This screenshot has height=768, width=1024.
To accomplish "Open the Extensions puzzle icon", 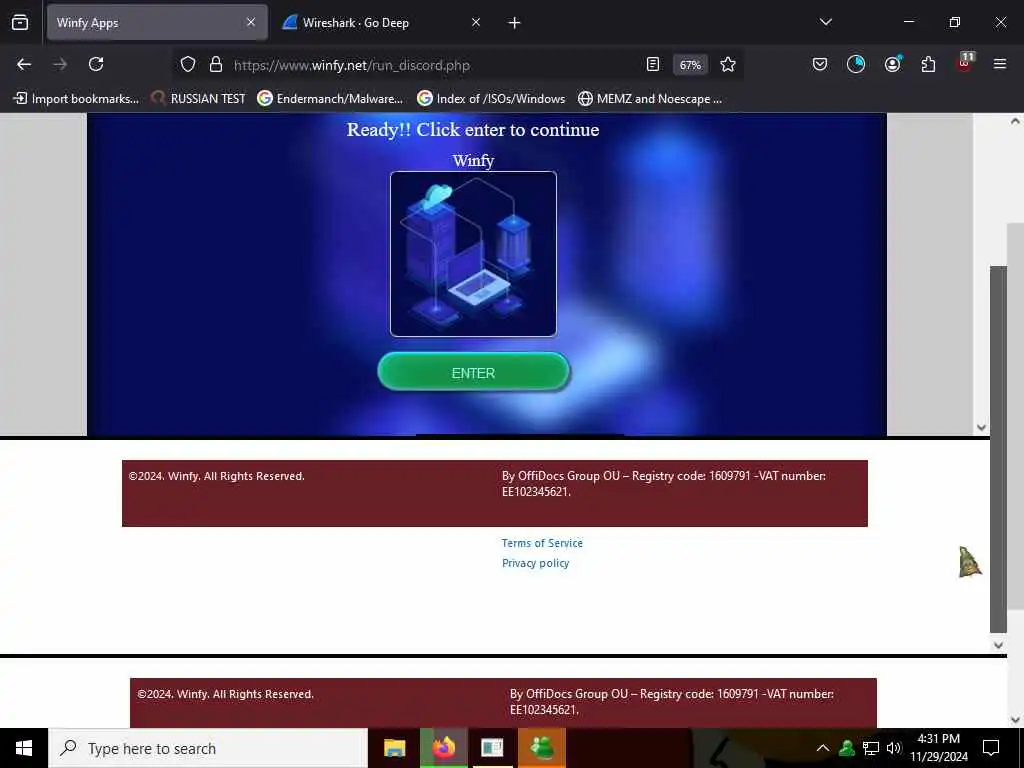I will (928, 64).
